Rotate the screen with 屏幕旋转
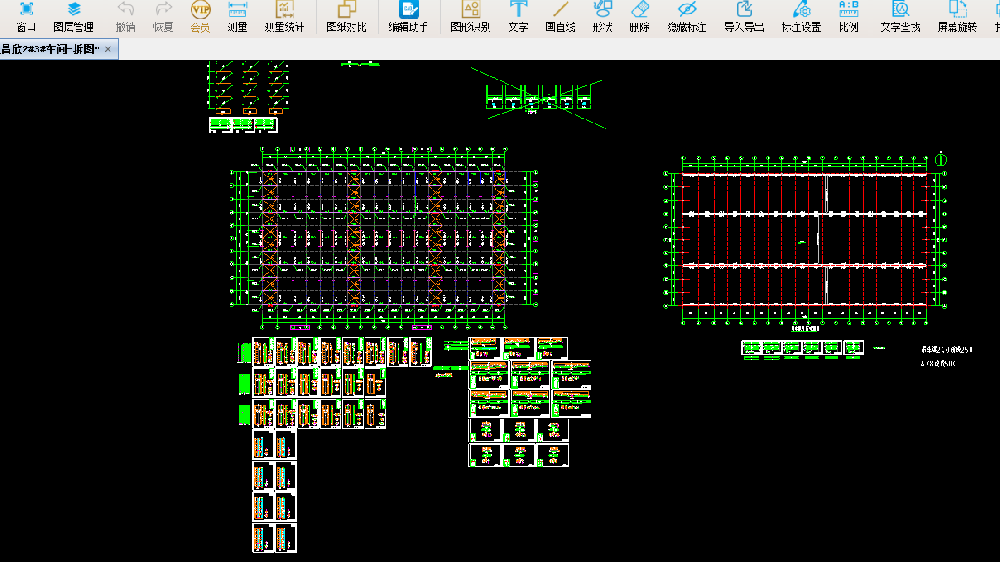Screen dimensions: 1000x562 (958, 16)
